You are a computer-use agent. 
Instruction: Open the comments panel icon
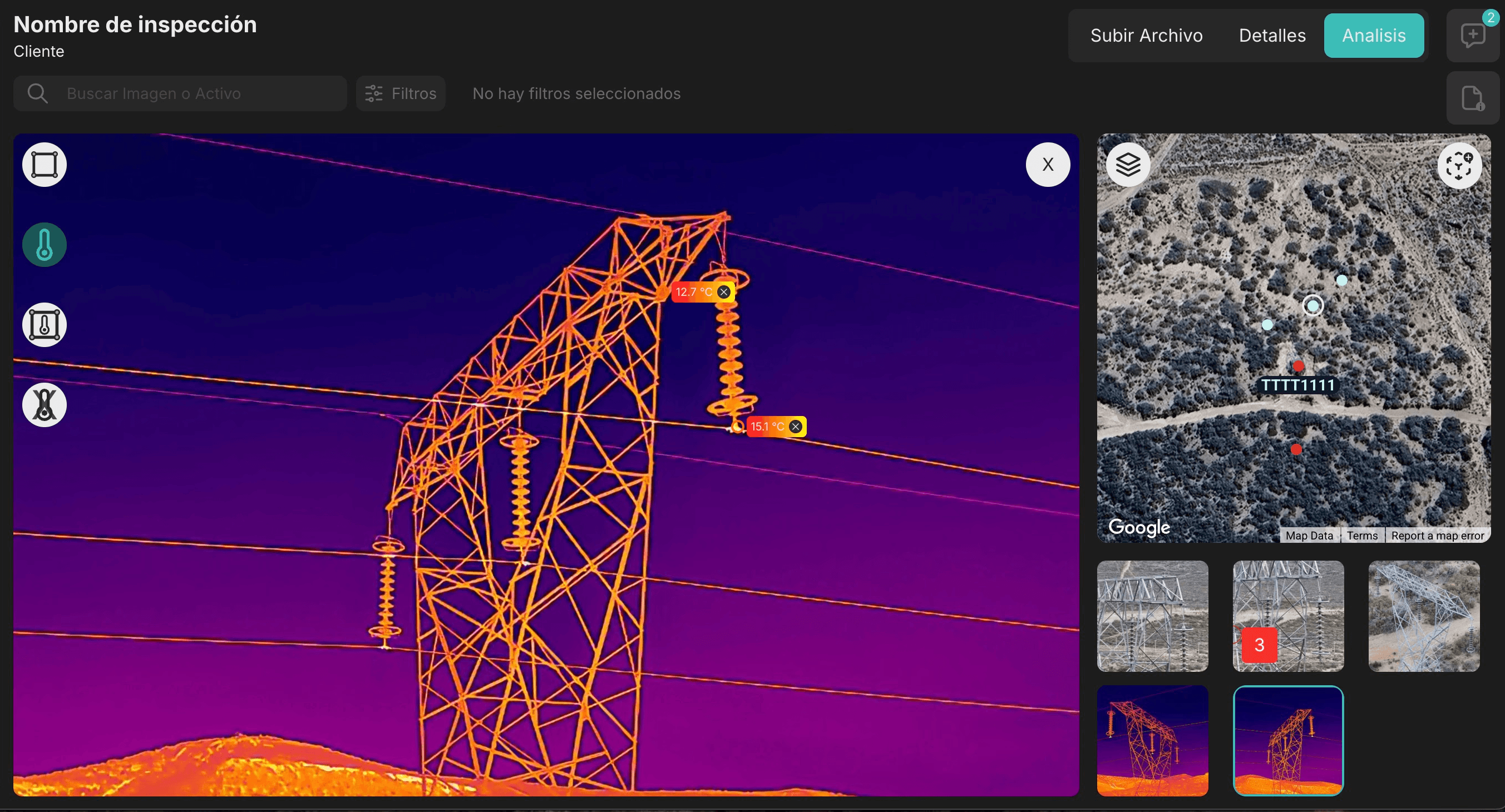[1472, 36]
